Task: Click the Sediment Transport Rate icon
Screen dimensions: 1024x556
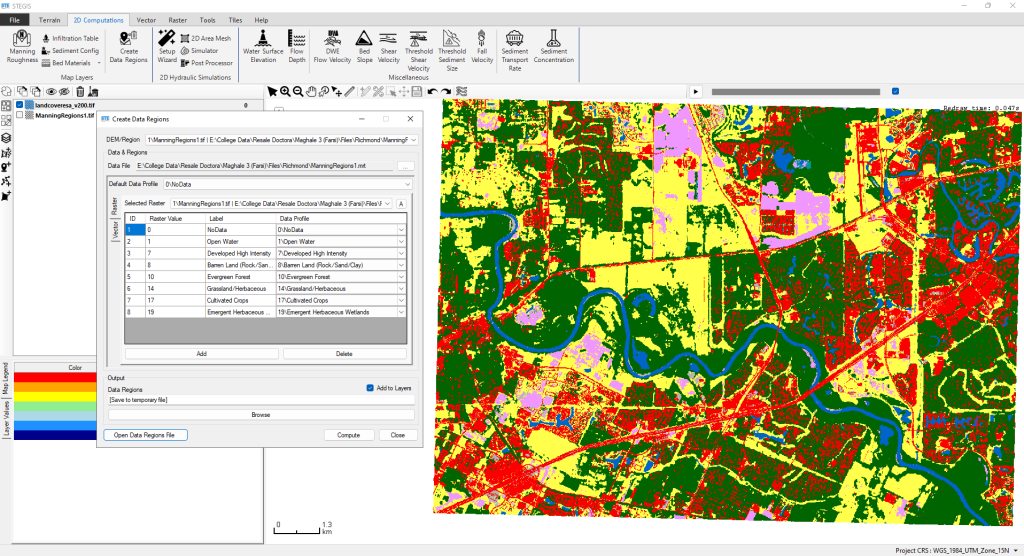Action: [515, 50]
